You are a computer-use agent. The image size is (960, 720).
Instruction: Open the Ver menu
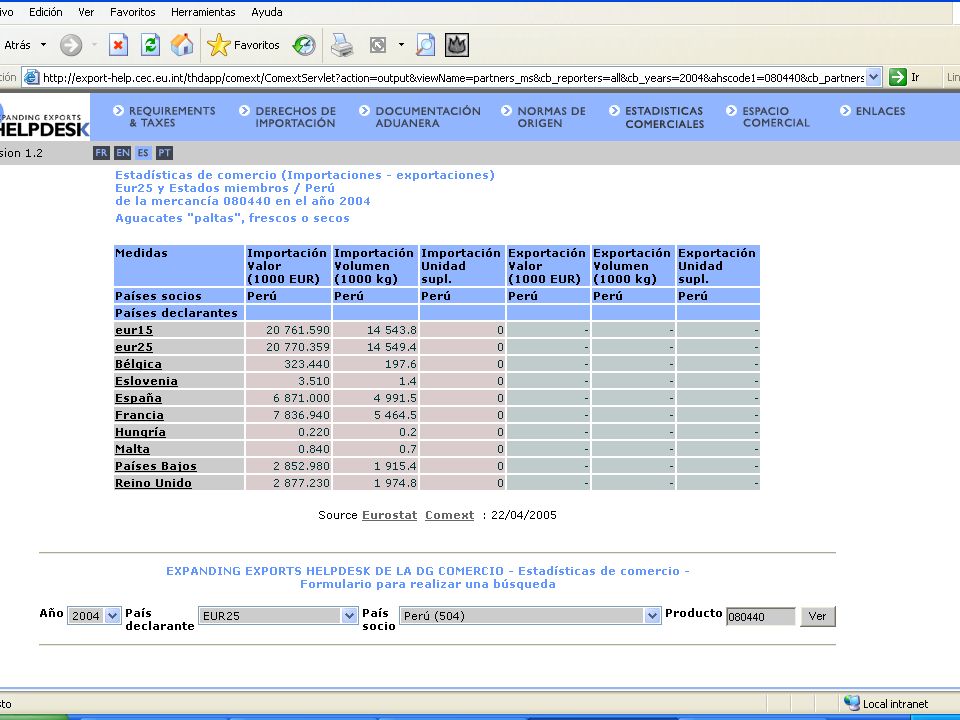coord(86,12)
